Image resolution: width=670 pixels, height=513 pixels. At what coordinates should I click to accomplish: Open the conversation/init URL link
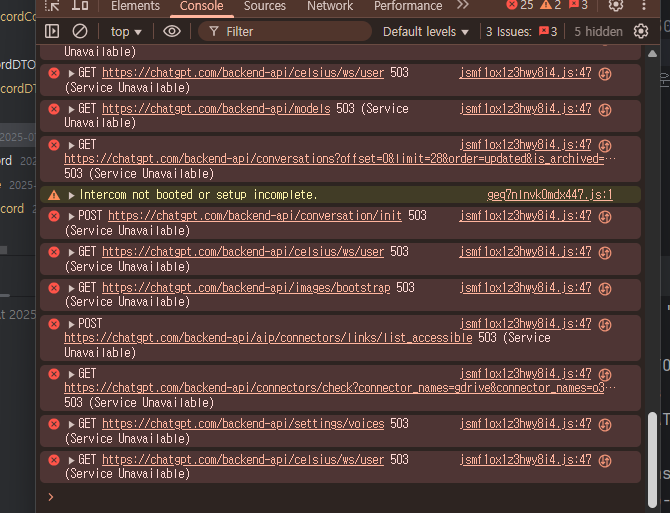255,216
